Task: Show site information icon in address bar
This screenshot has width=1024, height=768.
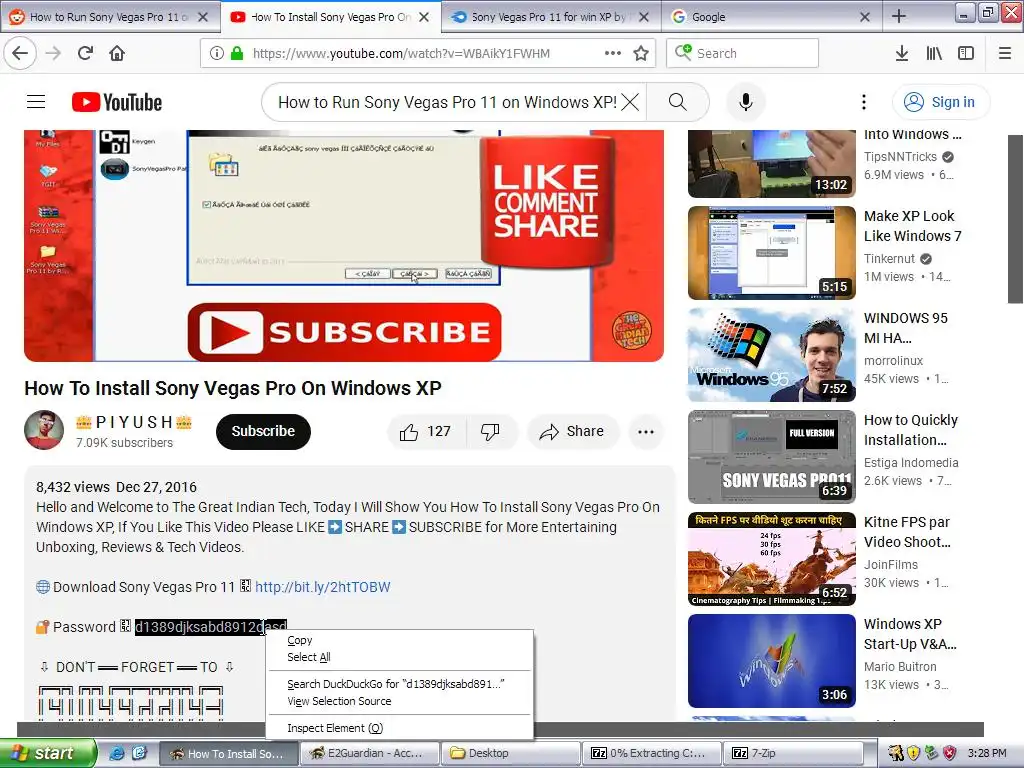Action: click(x=216, y=53)
